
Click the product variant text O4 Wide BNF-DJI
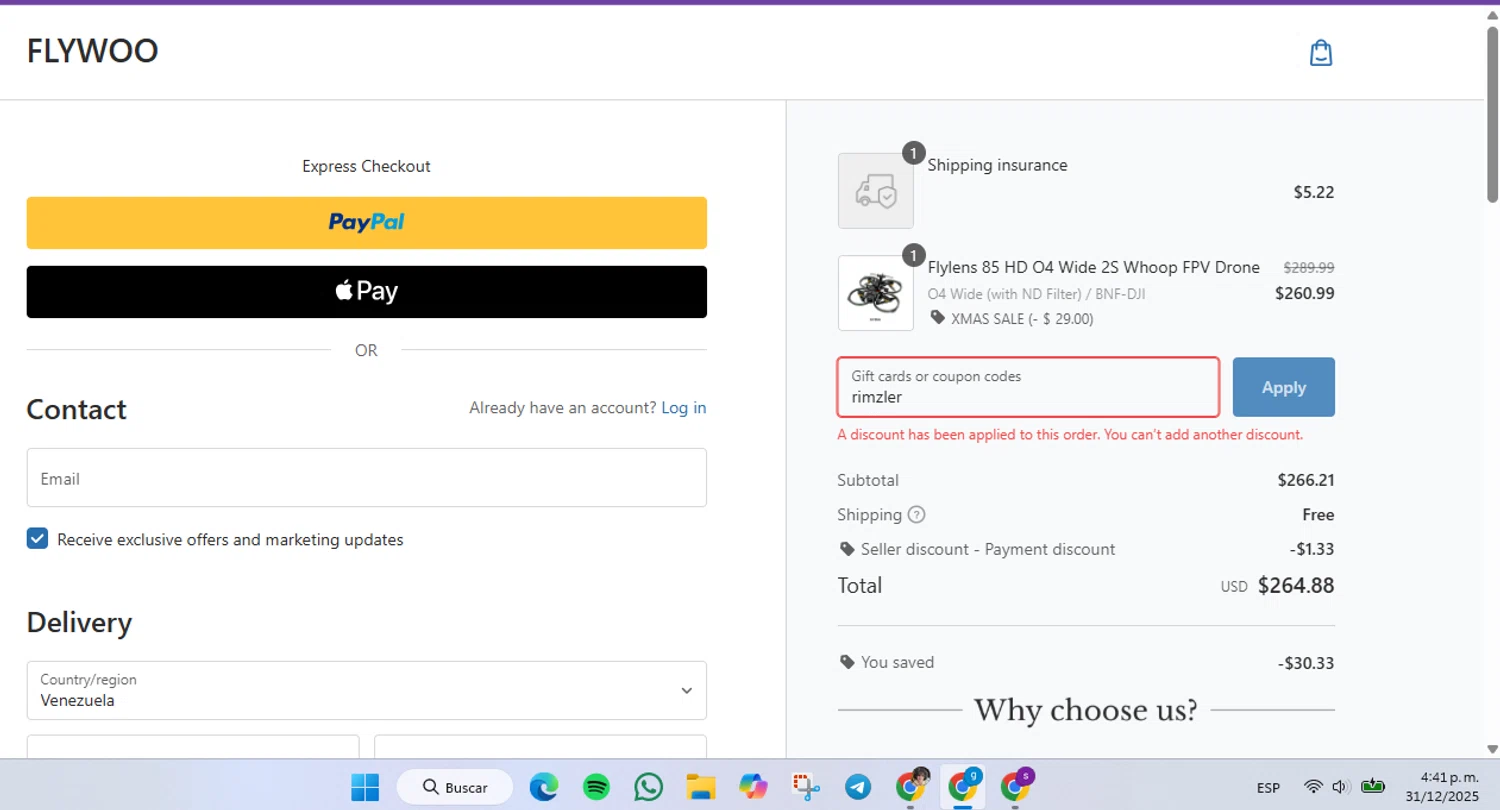[x=1036, y=294]
